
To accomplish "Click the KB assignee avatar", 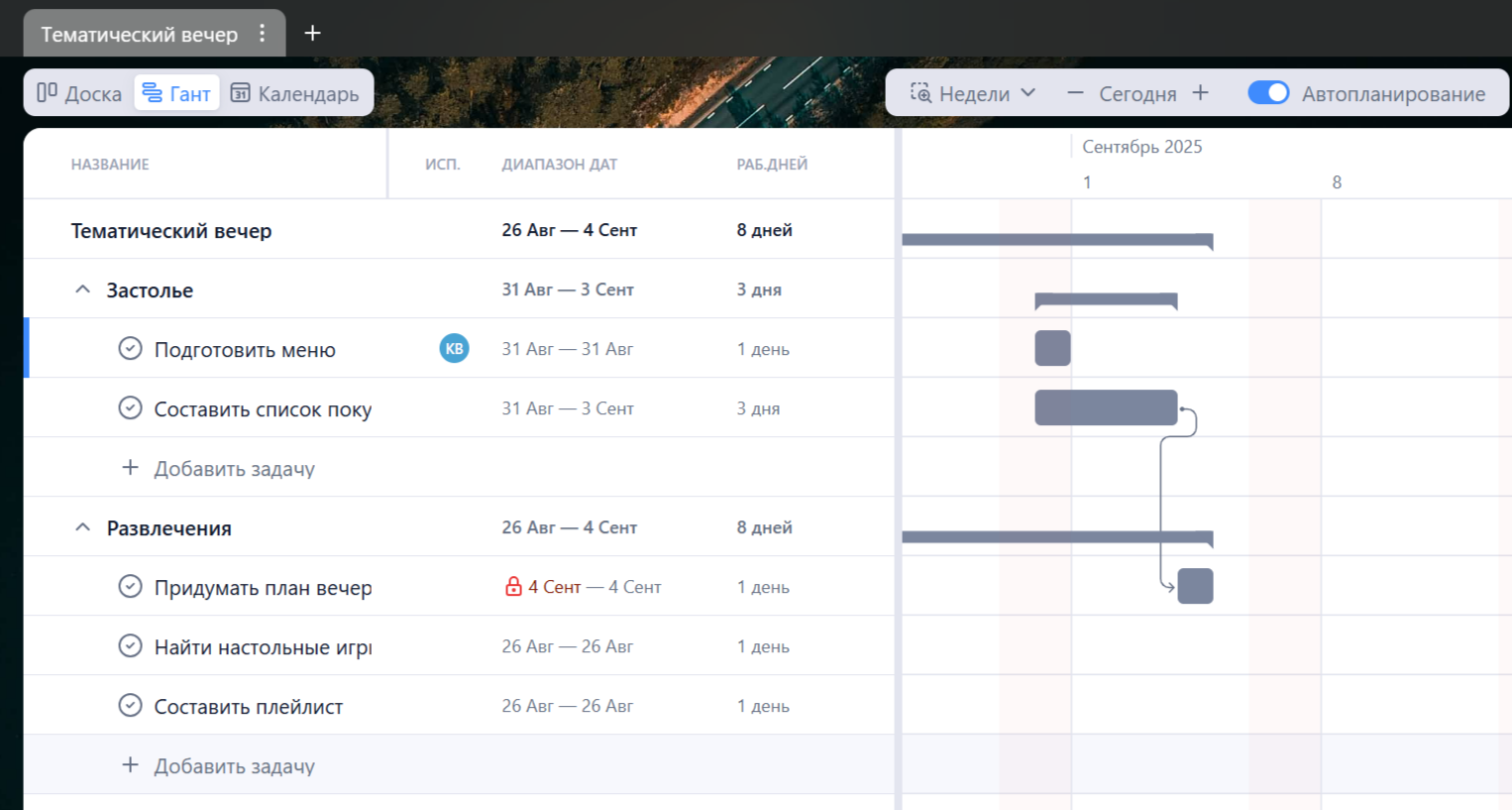I will point(454,348).
